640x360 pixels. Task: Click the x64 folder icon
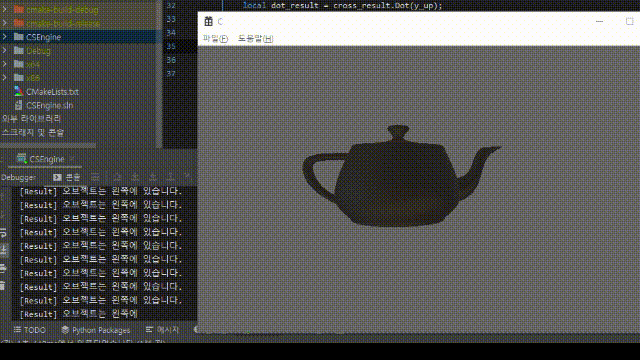tap(18, 64)
